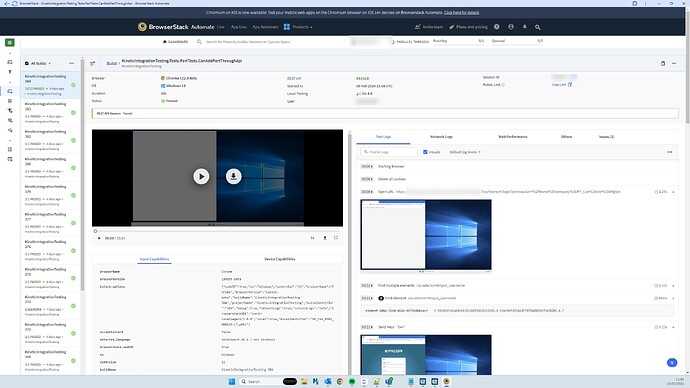This screenshot has width=690, height=388.
Task: Open notifications bell in top bar
Action: (525, 27)
